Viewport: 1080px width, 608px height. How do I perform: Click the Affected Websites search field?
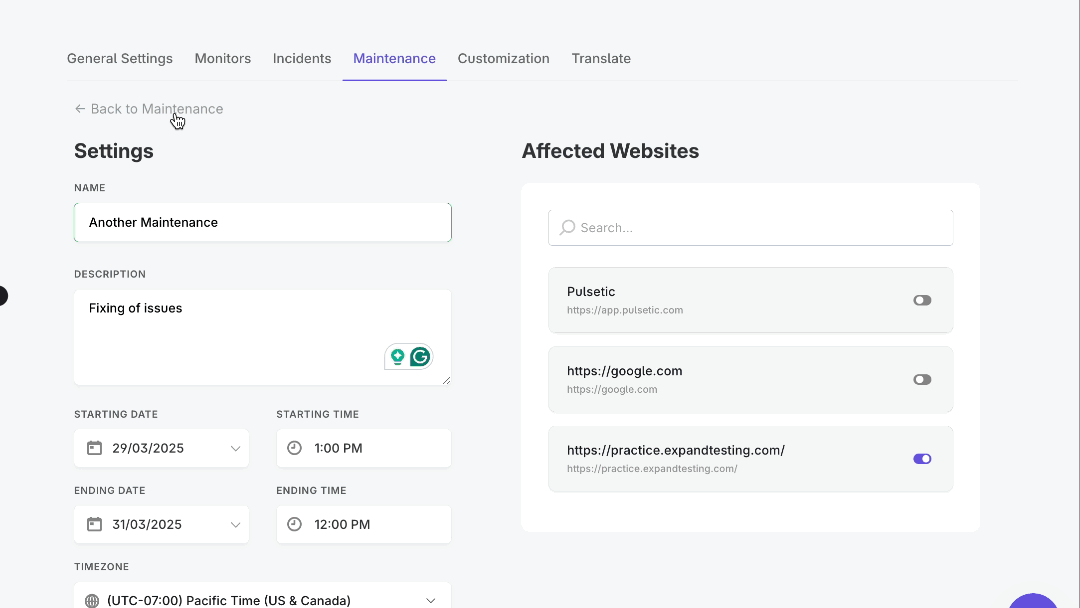pyautogui.click(x=751, y=228)
